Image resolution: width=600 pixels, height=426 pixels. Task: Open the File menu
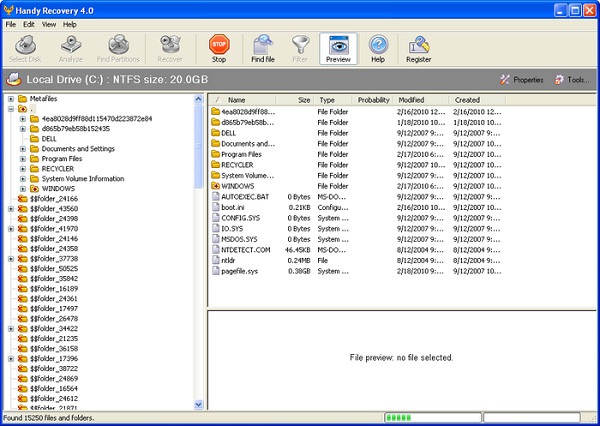pos(11,24)
